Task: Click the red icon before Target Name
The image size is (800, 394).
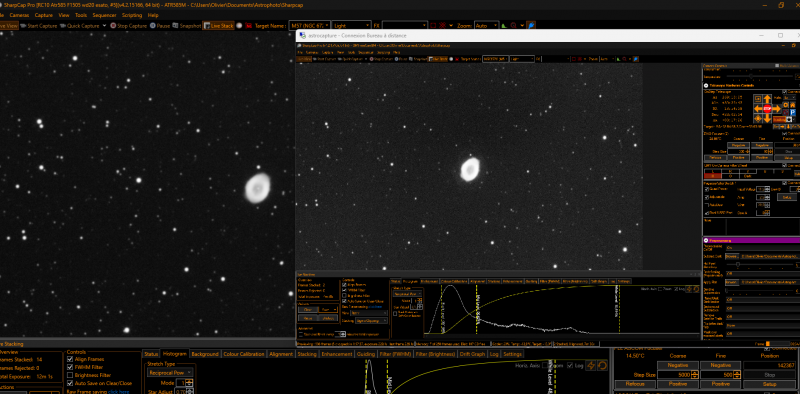Action: pyautogui.click(x=249, y=25)
